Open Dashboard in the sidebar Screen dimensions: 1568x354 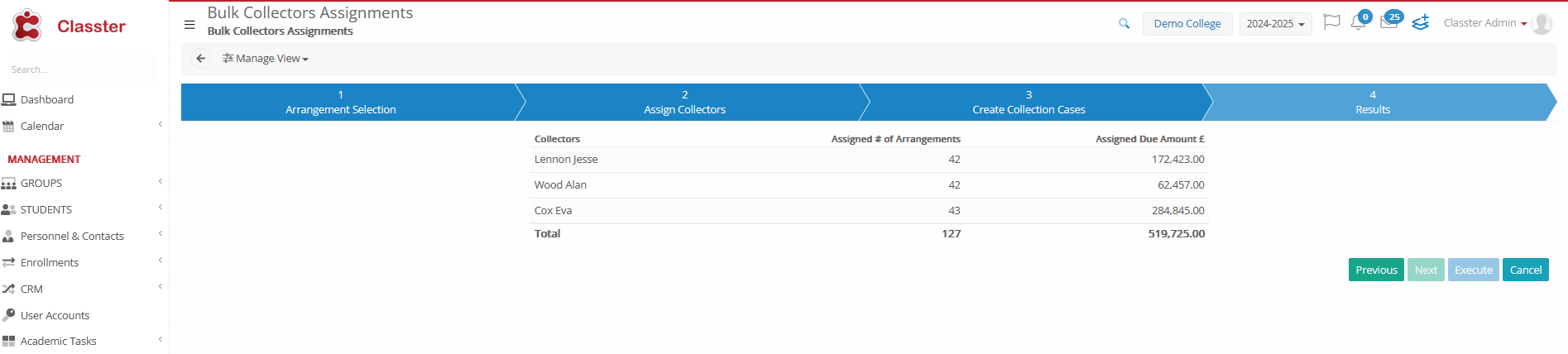click(x=47, y=100)
